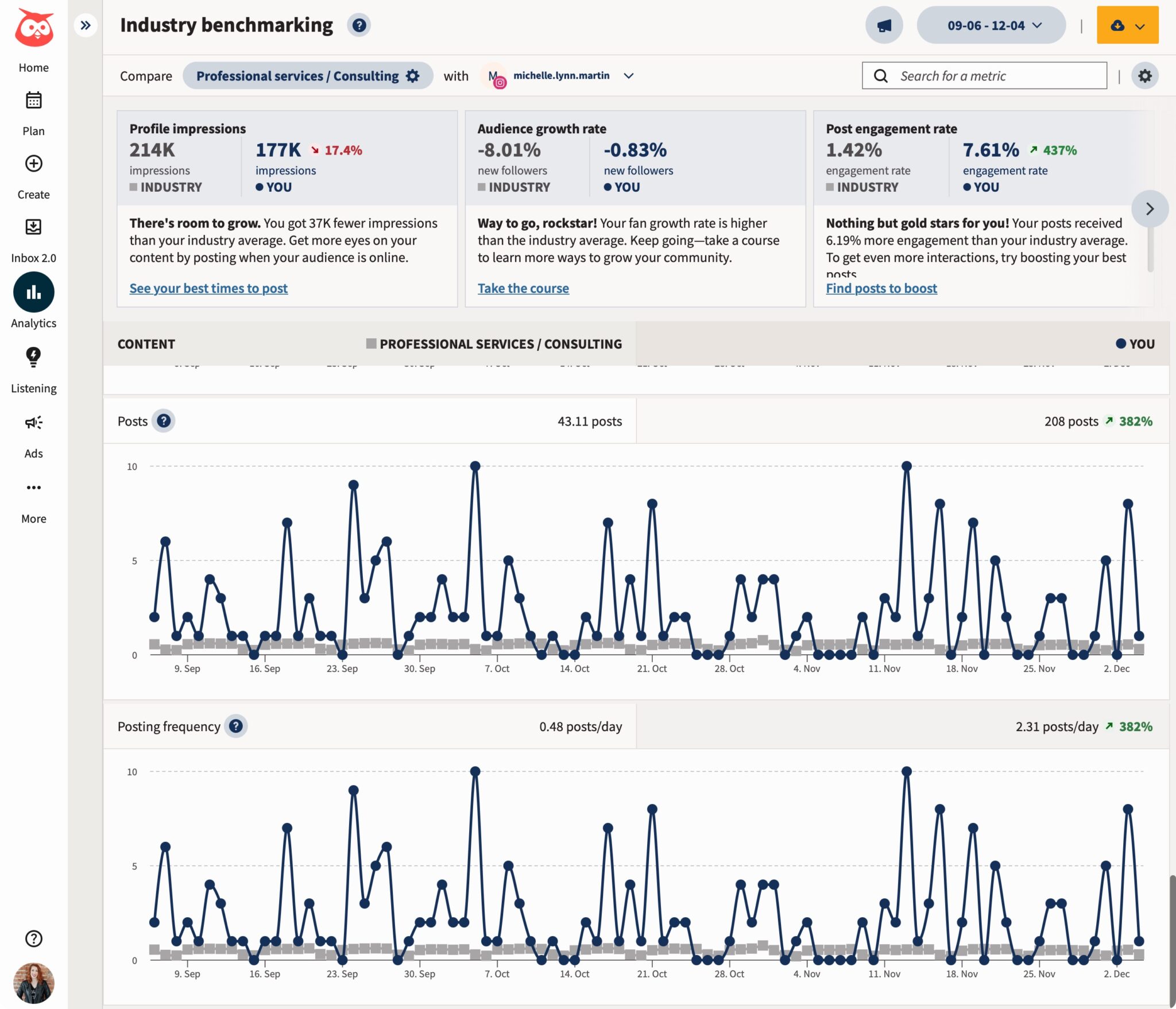The image size is (1176, 1009).
Task: Select the Ads megaphone sidebar icon
Action: tap(33, 422)
